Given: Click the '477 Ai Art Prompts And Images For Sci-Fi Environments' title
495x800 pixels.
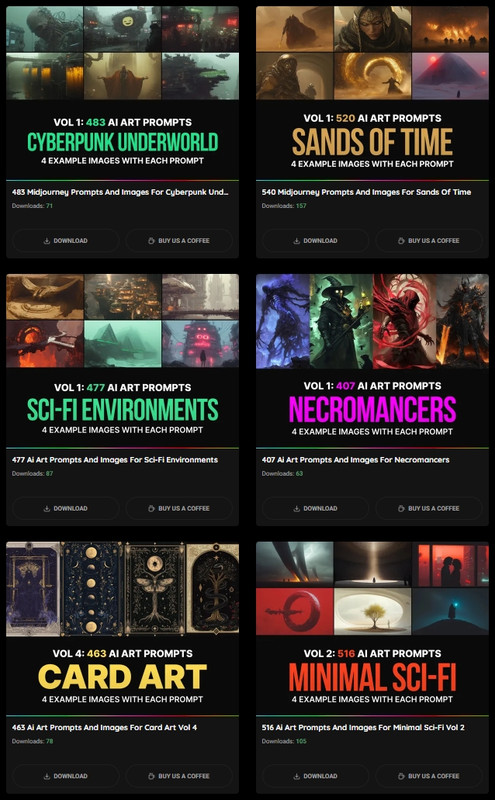Looking at the screenshot, I should (x=115, y=460).
